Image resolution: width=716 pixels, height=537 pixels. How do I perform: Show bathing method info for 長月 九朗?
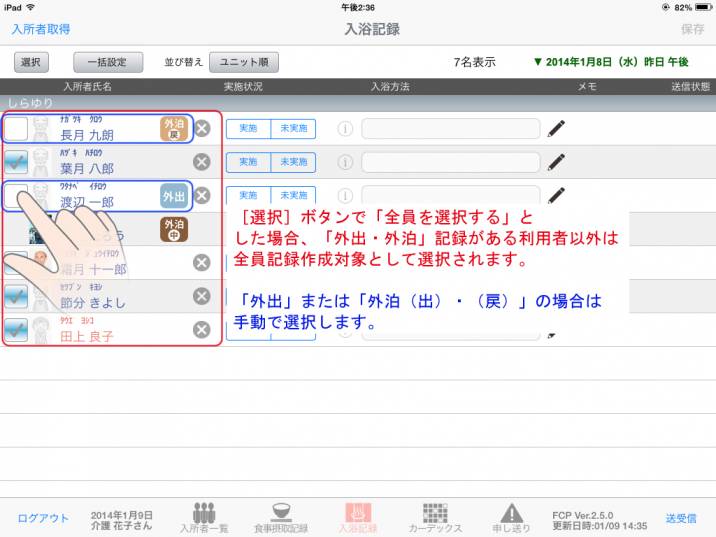(x=345, y=128)
